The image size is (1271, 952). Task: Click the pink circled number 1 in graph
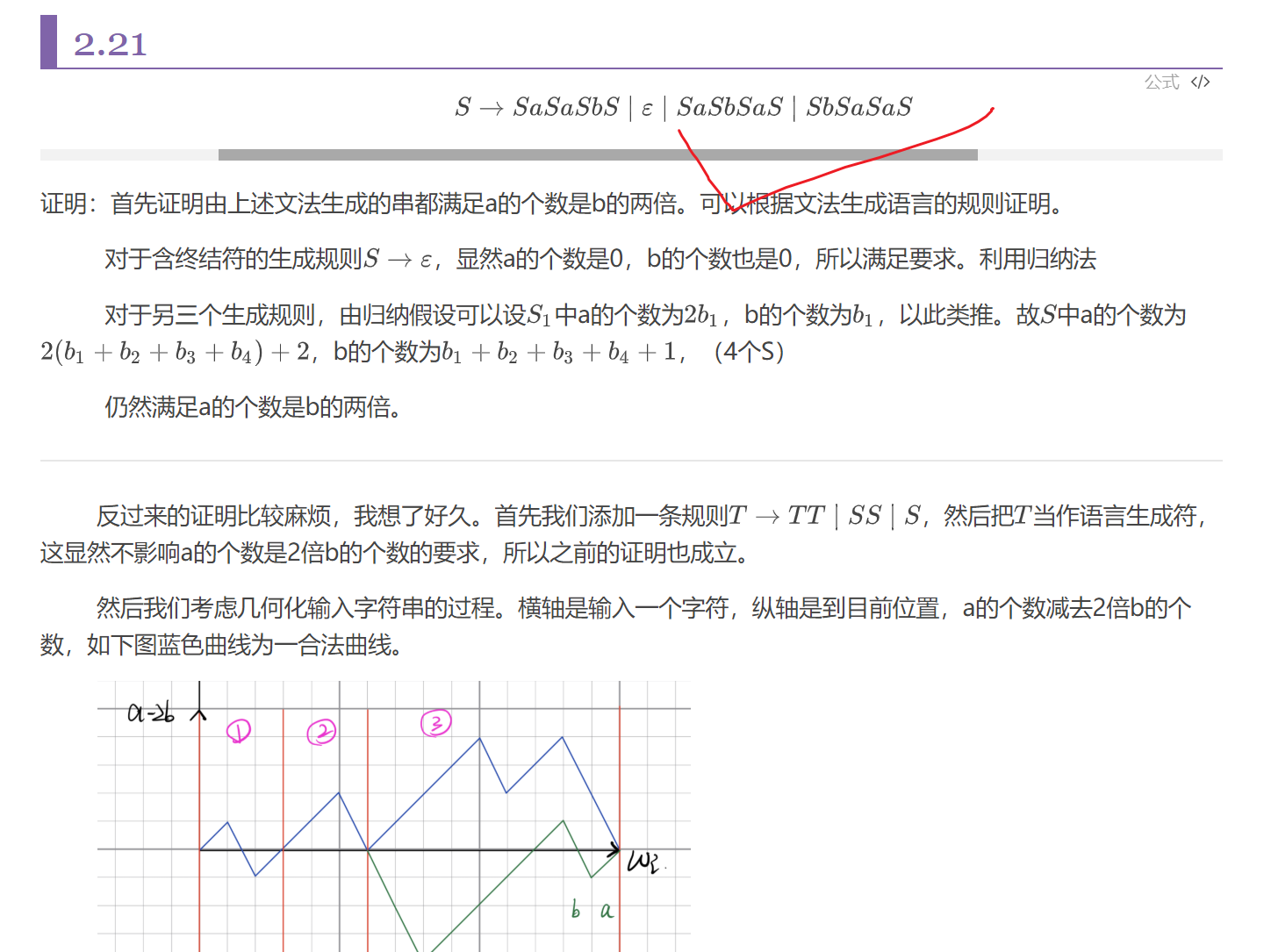coord(239,731)
